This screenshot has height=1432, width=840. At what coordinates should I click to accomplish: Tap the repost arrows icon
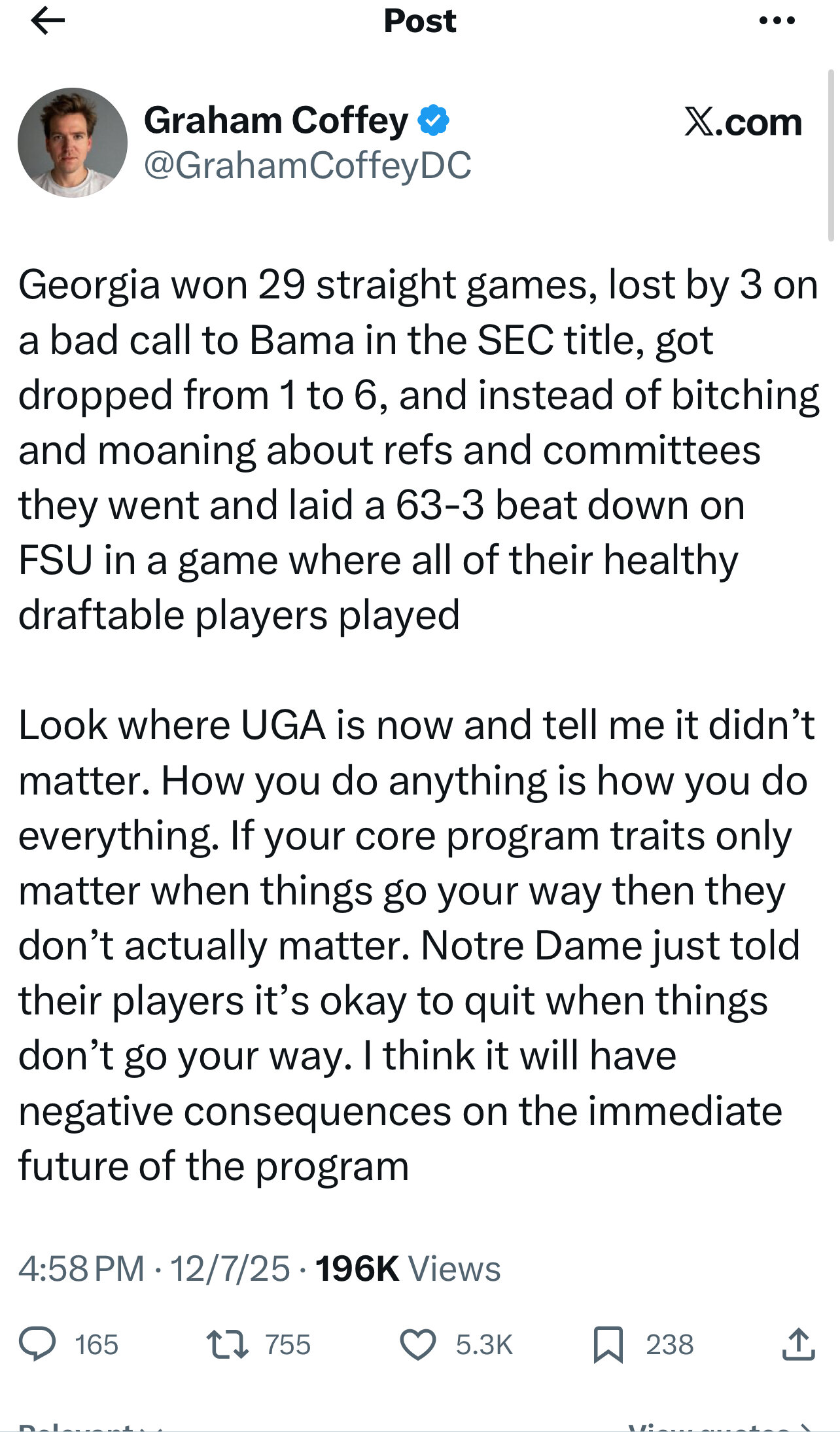[x=227, y=1344]
